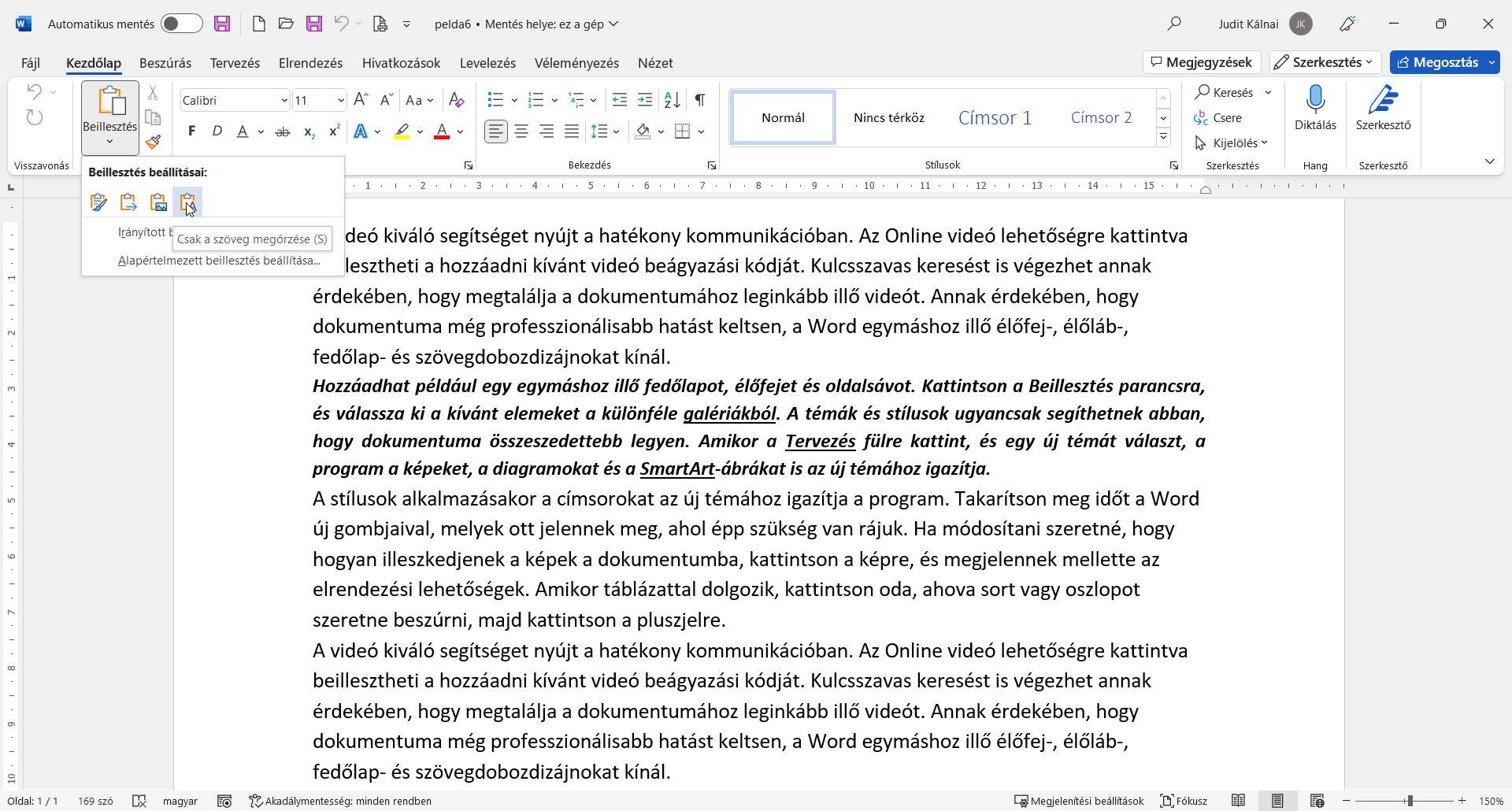Click the zoom slider in status bar
This screenshot has height=811, width=1512.
(1409, 801)
